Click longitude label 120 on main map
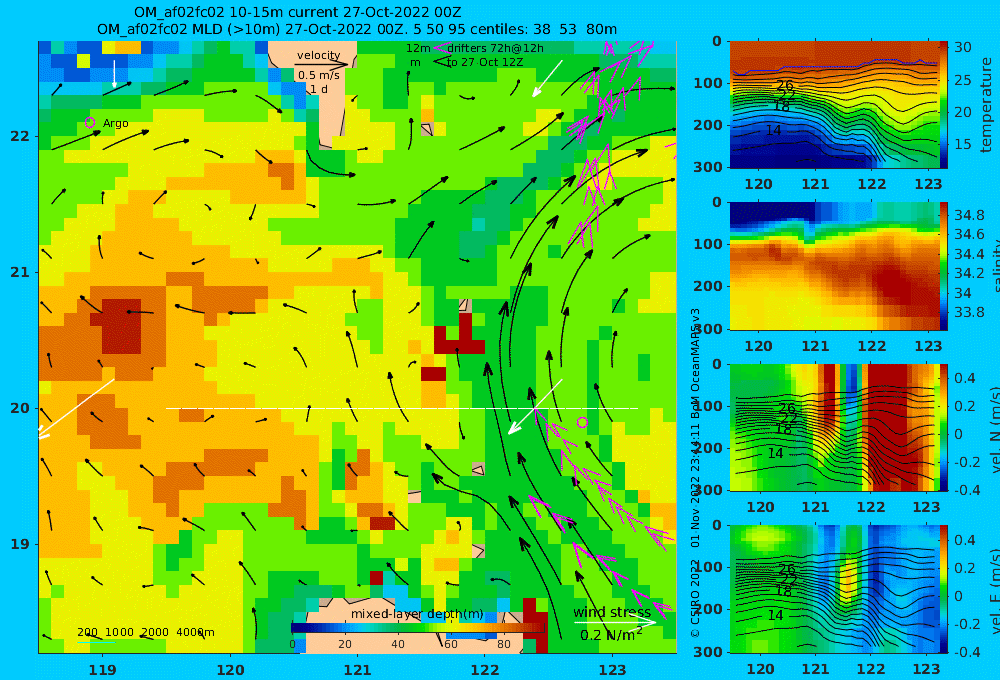The width and height of the screenshot is (1000, 680). 230,670
